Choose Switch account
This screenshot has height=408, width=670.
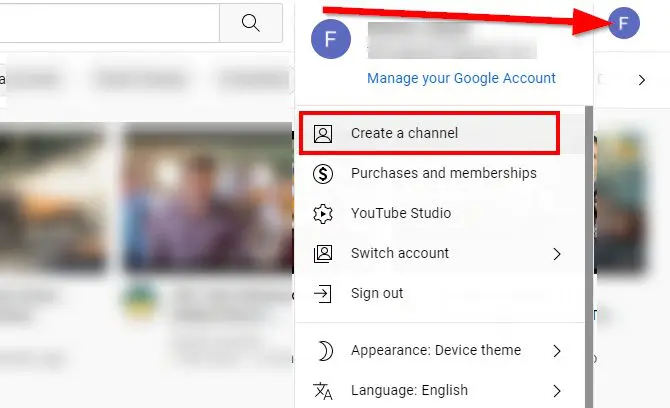tap(439, 253)
